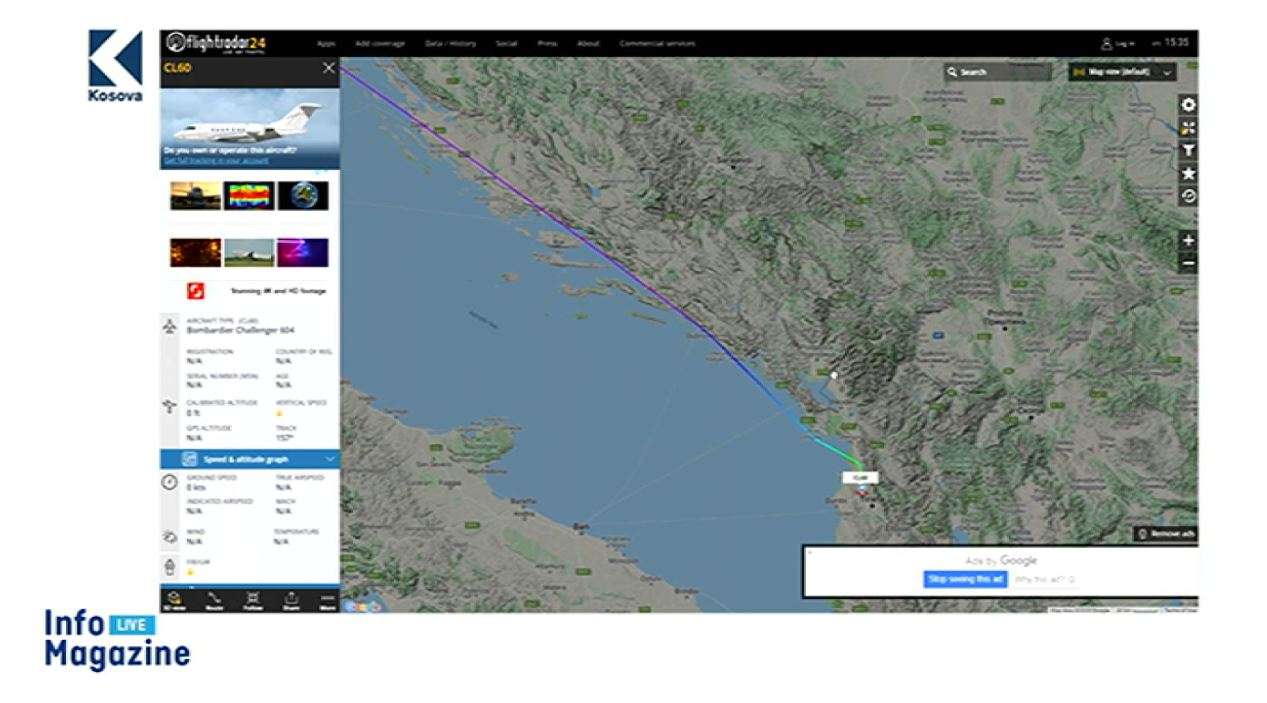Viewport: 1267px width, 703px height.
Task: Click the ground speed gauge icon
Action: coord(170,482)
